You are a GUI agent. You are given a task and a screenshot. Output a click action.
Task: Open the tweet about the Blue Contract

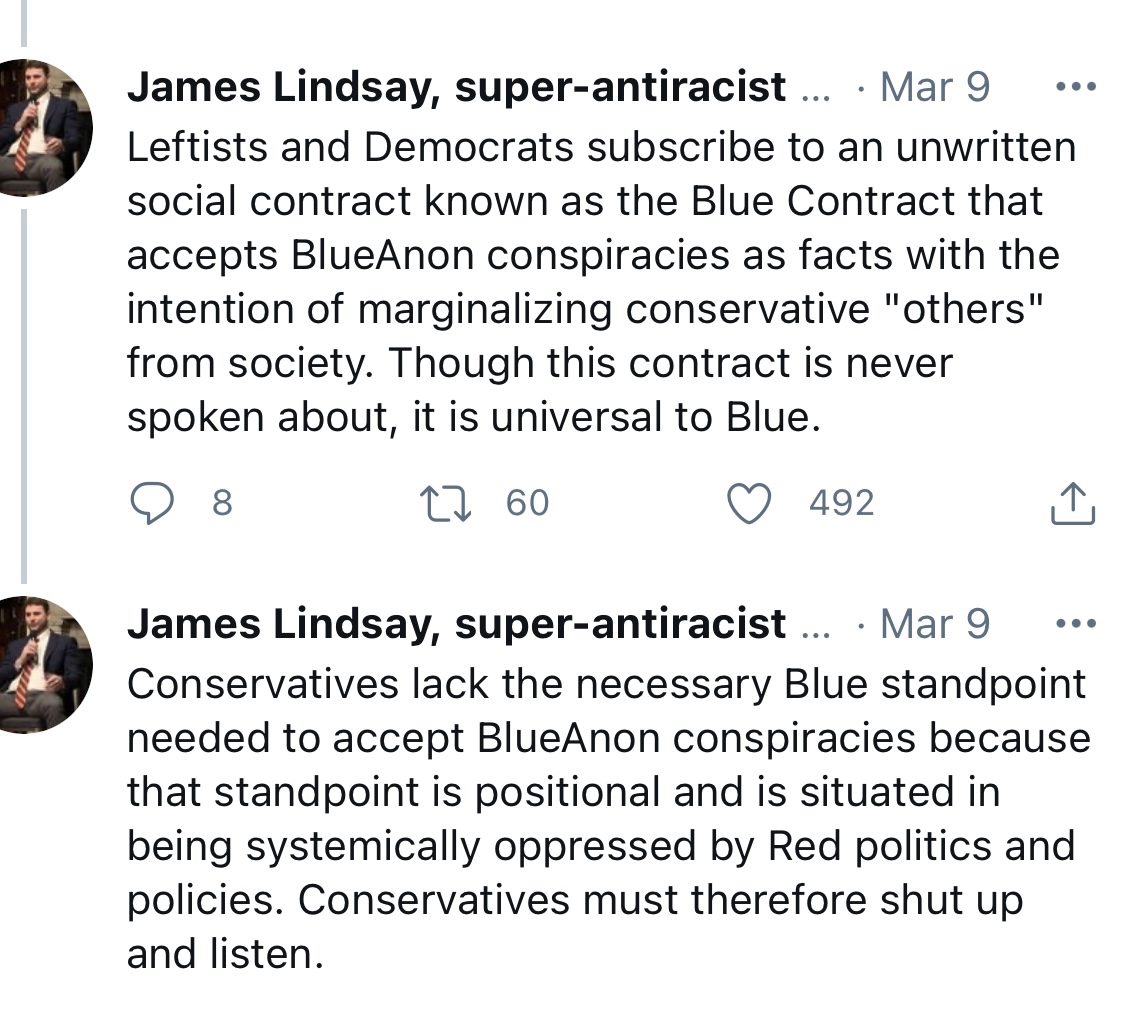[x=600, y=282]
